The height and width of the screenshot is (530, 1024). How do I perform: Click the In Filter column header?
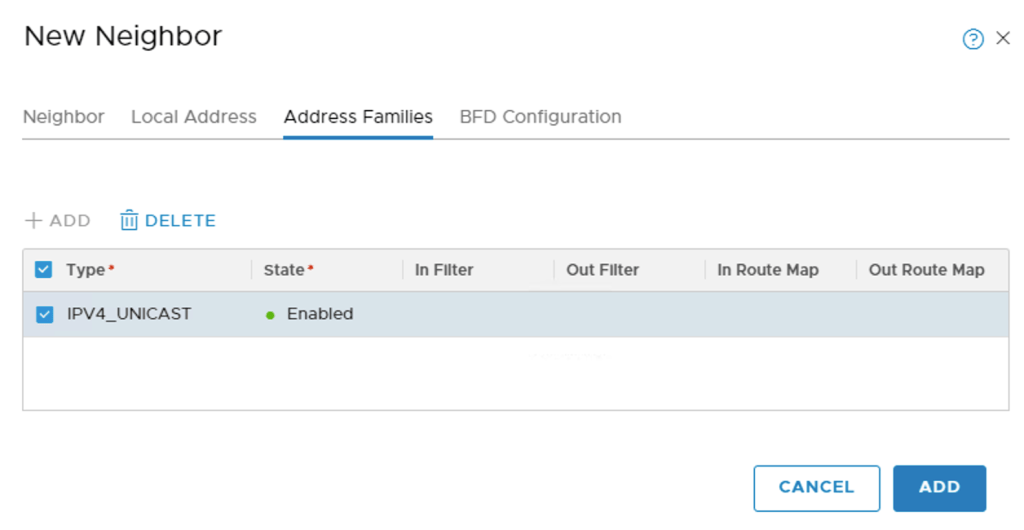pos(444,270)
